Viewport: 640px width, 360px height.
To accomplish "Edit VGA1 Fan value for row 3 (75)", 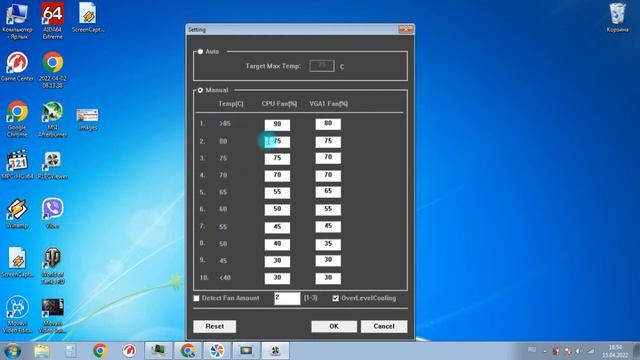I will tap(328, 158).
